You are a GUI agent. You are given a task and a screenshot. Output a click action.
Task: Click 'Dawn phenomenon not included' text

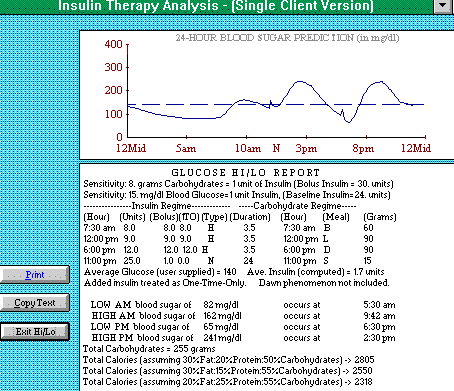324,283
